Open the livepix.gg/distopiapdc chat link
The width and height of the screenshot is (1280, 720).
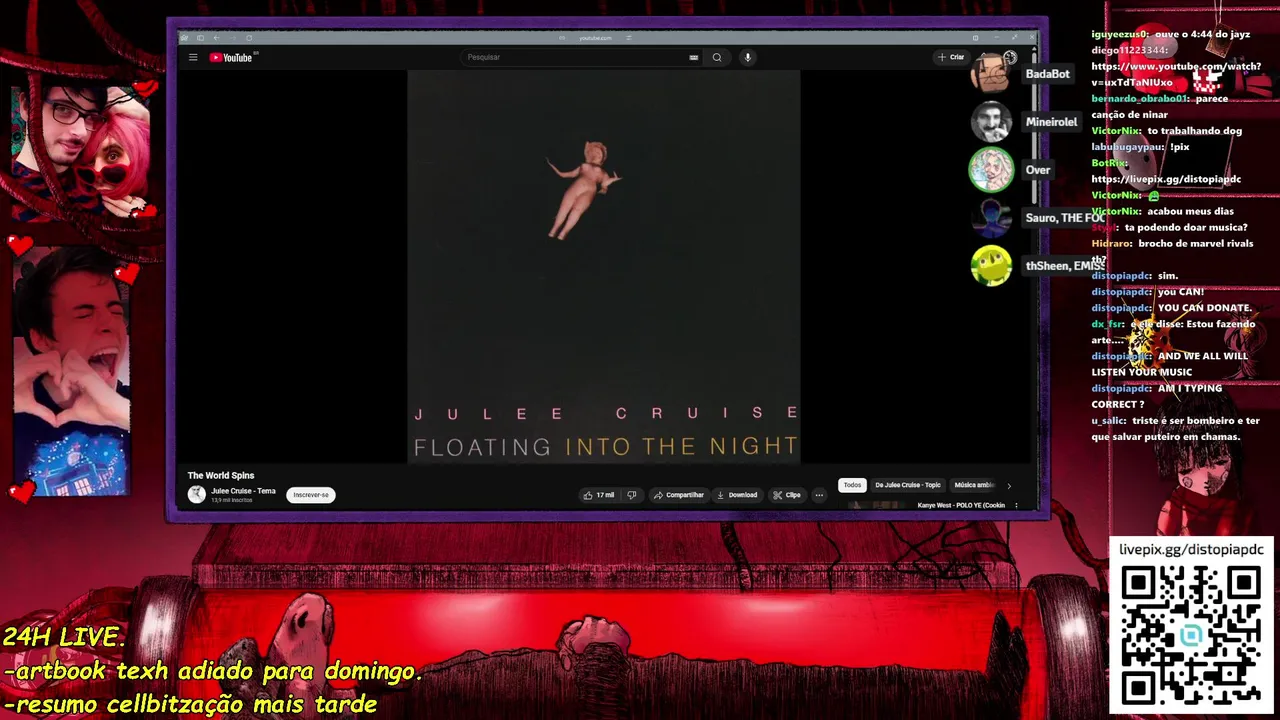pos(1166,179)
